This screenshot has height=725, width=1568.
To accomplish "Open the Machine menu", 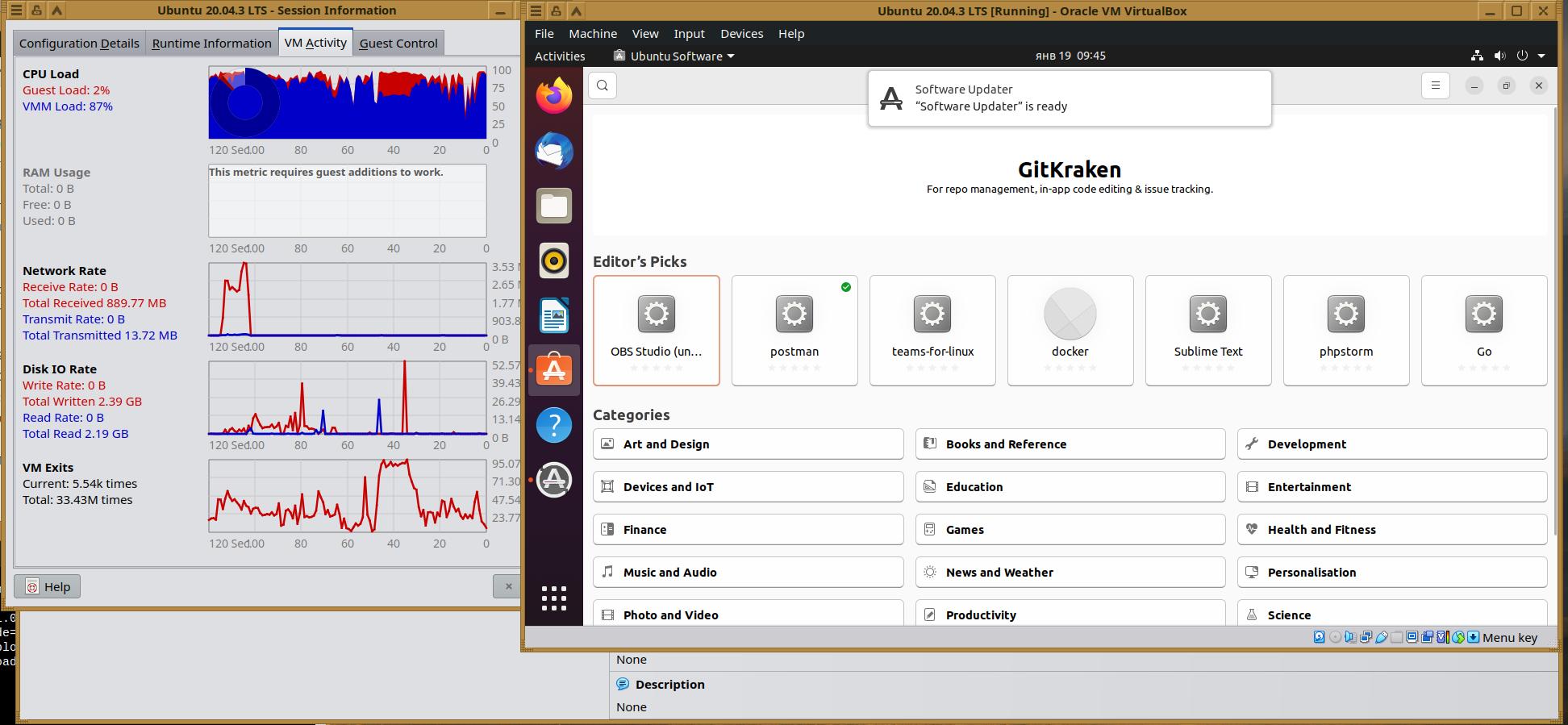I will 593,33.
